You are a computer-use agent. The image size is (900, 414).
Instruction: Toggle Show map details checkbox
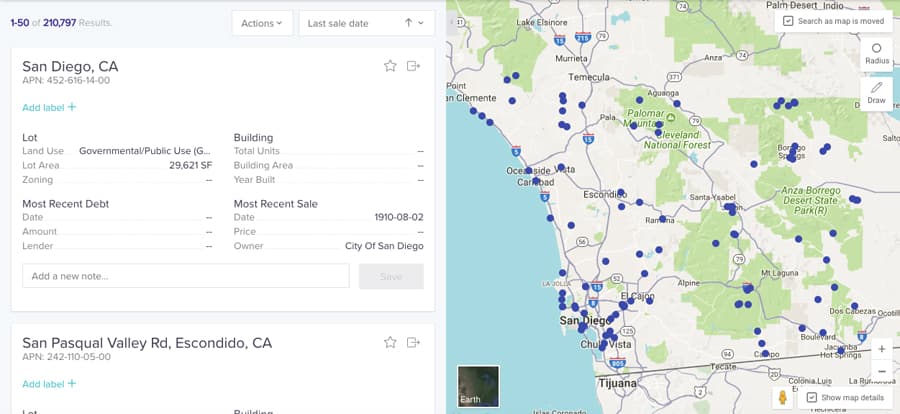[812, 397]
